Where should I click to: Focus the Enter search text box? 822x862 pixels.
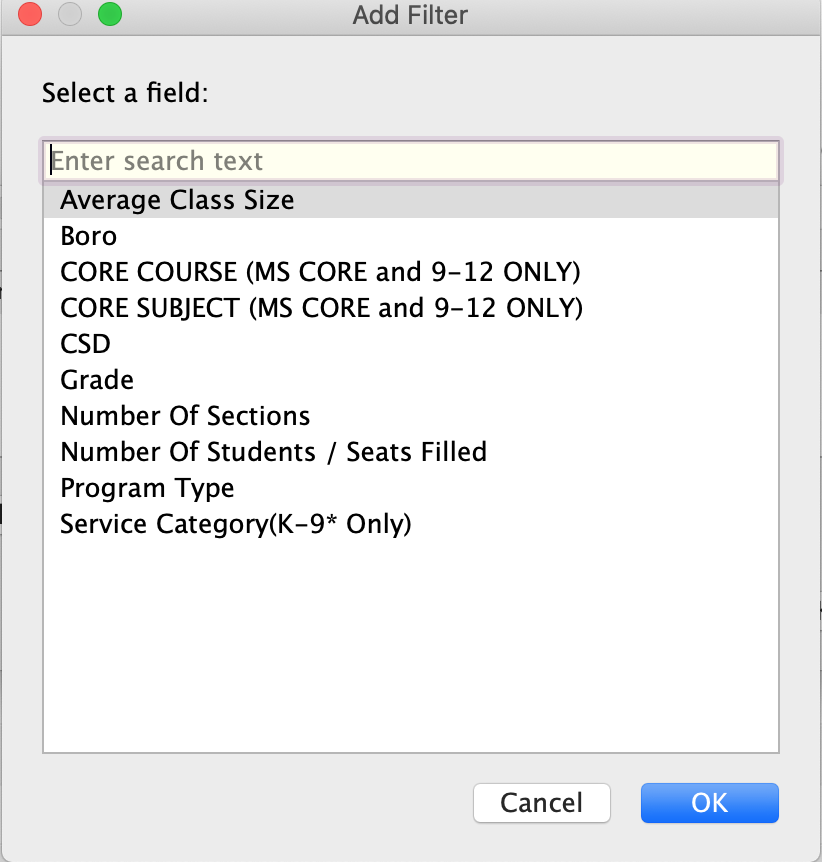pyautogui.click(x=410, y=161)
